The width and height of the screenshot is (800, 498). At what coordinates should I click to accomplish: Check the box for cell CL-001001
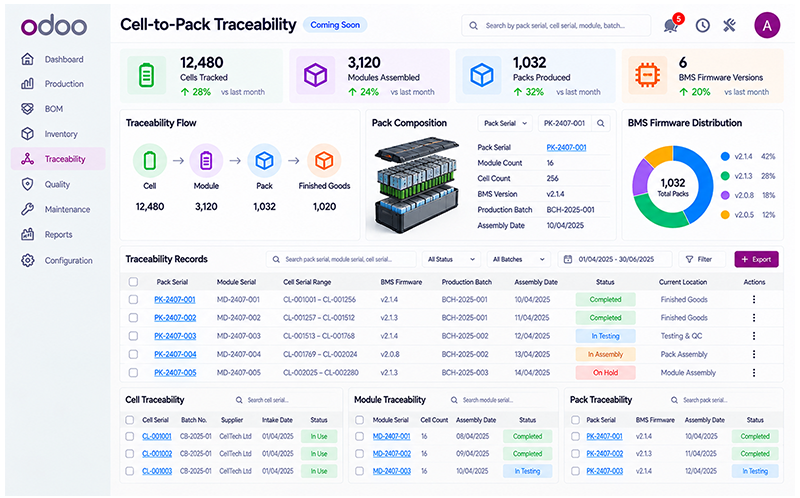[130, 436]
